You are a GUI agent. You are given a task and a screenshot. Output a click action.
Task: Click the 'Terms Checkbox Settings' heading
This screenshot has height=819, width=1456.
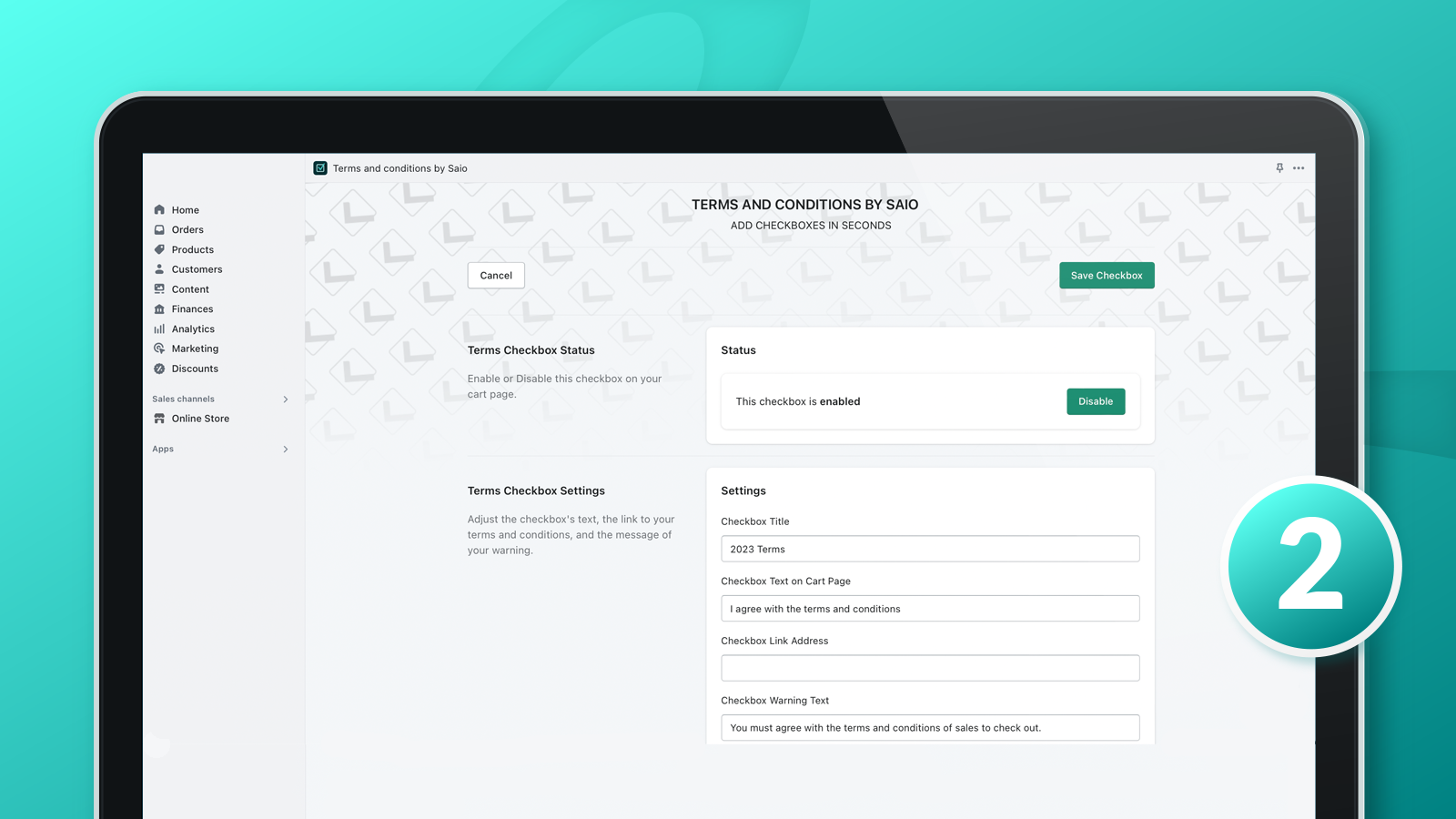[x=536, y=490]
